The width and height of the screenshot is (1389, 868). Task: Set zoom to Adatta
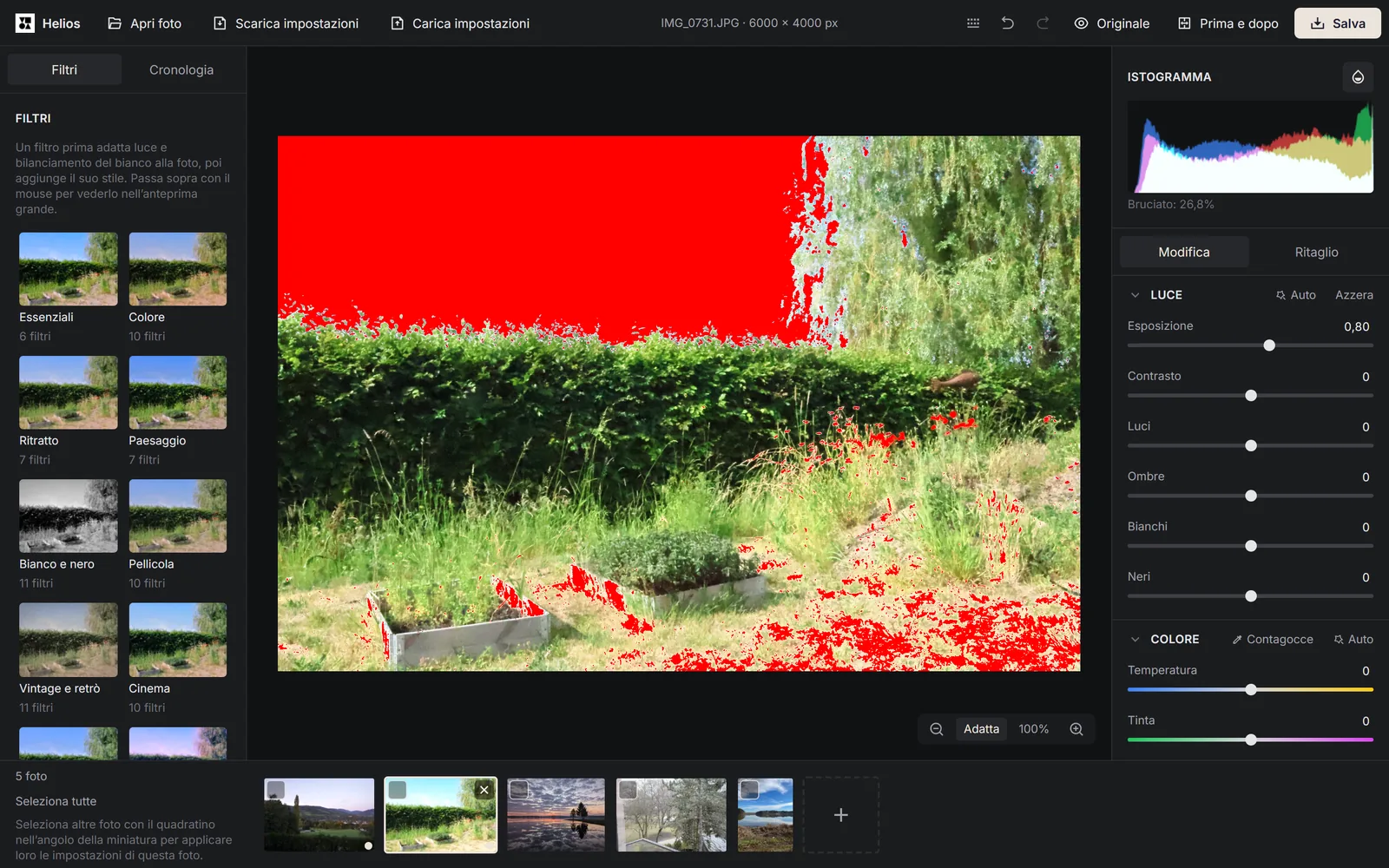click(x=981, y=729)
